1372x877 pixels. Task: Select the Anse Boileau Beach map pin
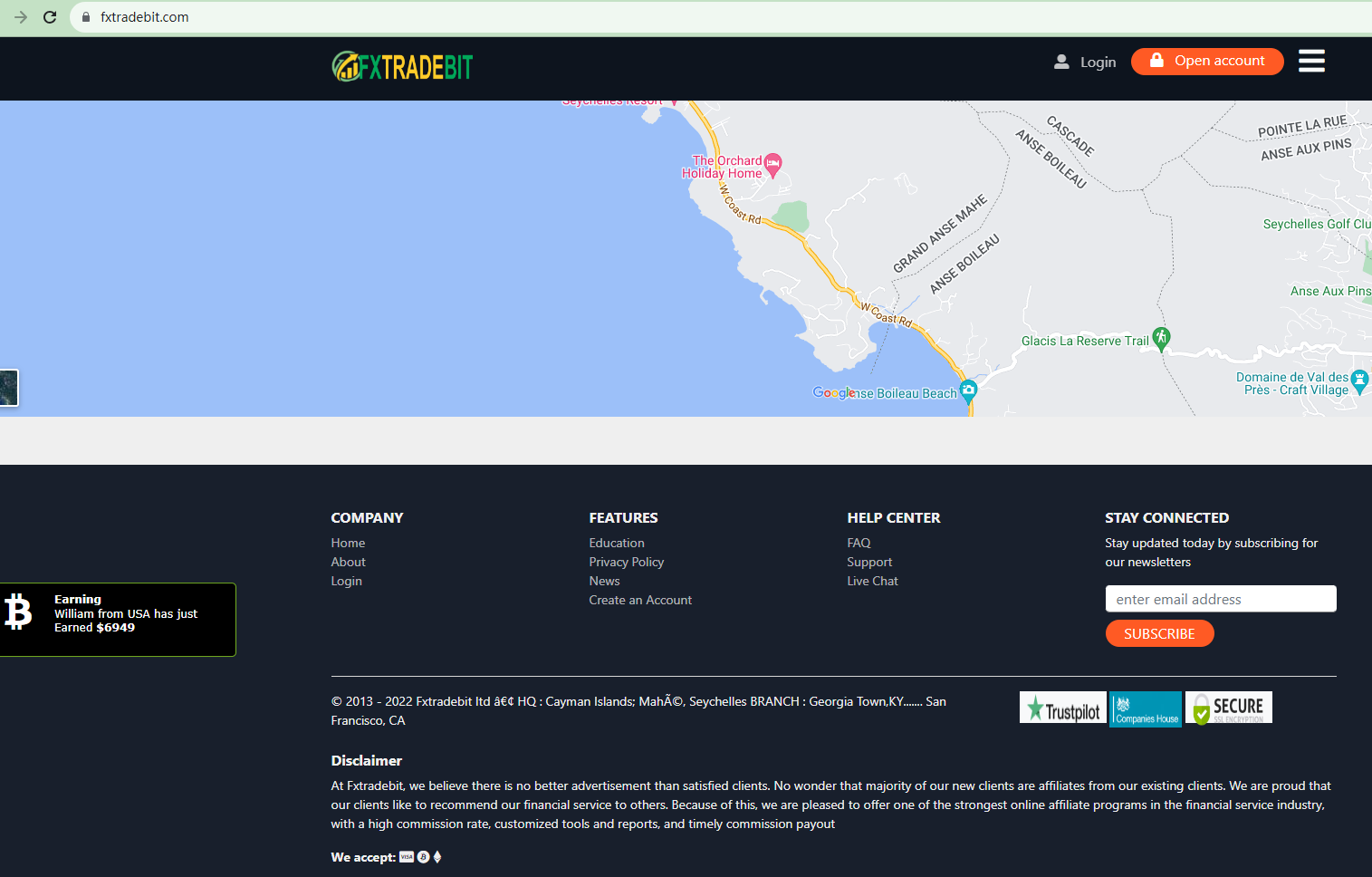pyautogui.click(x=968, y=390)
